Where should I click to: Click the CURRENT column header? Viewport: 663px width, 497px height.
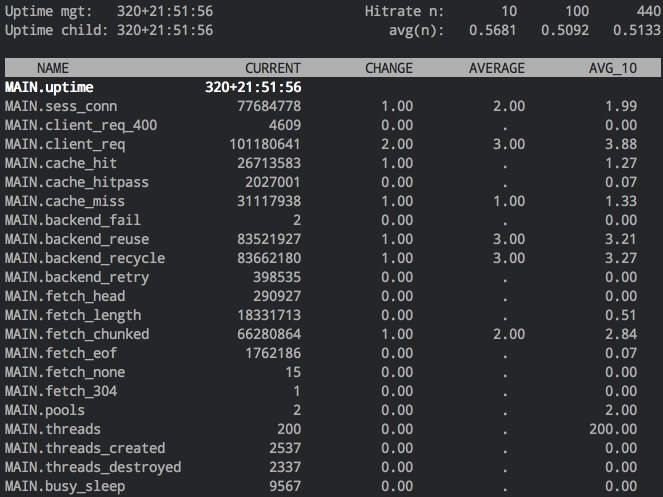pos(272,68)
